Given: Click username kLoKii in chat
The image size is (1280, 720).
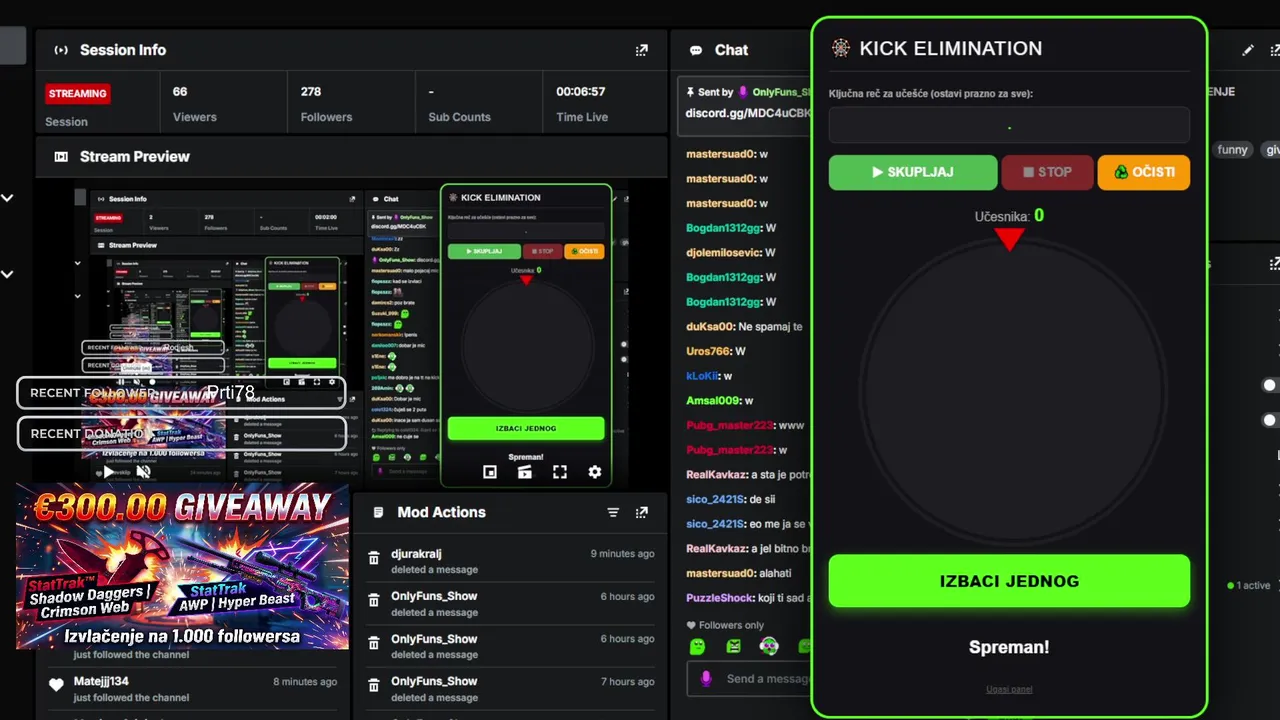Looking at the screenshot, I should 702,376.
